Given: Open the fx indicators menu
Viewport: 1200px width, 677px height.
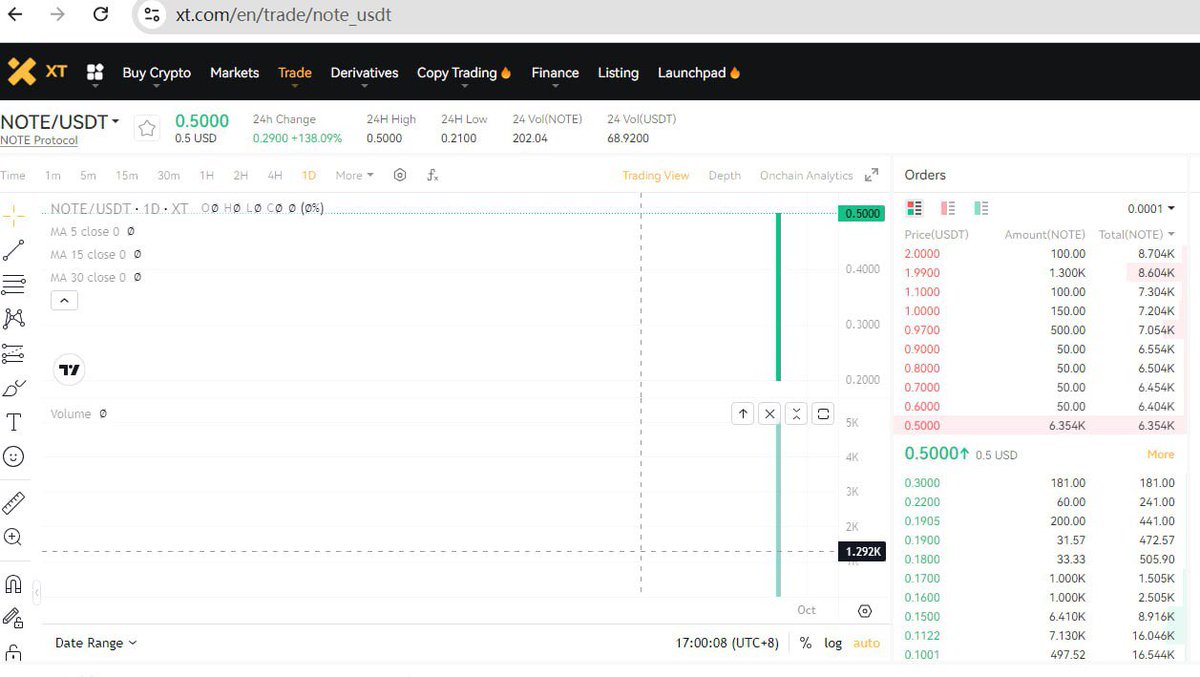Looking at the screenshot, I should 433,175.
